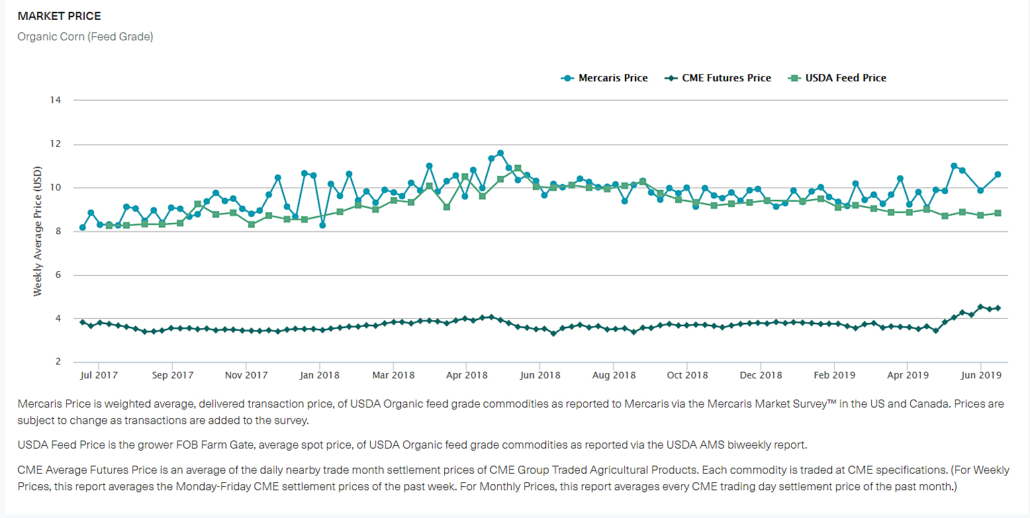Click the USDA Feed square legend marker

[x=794, y=78]
